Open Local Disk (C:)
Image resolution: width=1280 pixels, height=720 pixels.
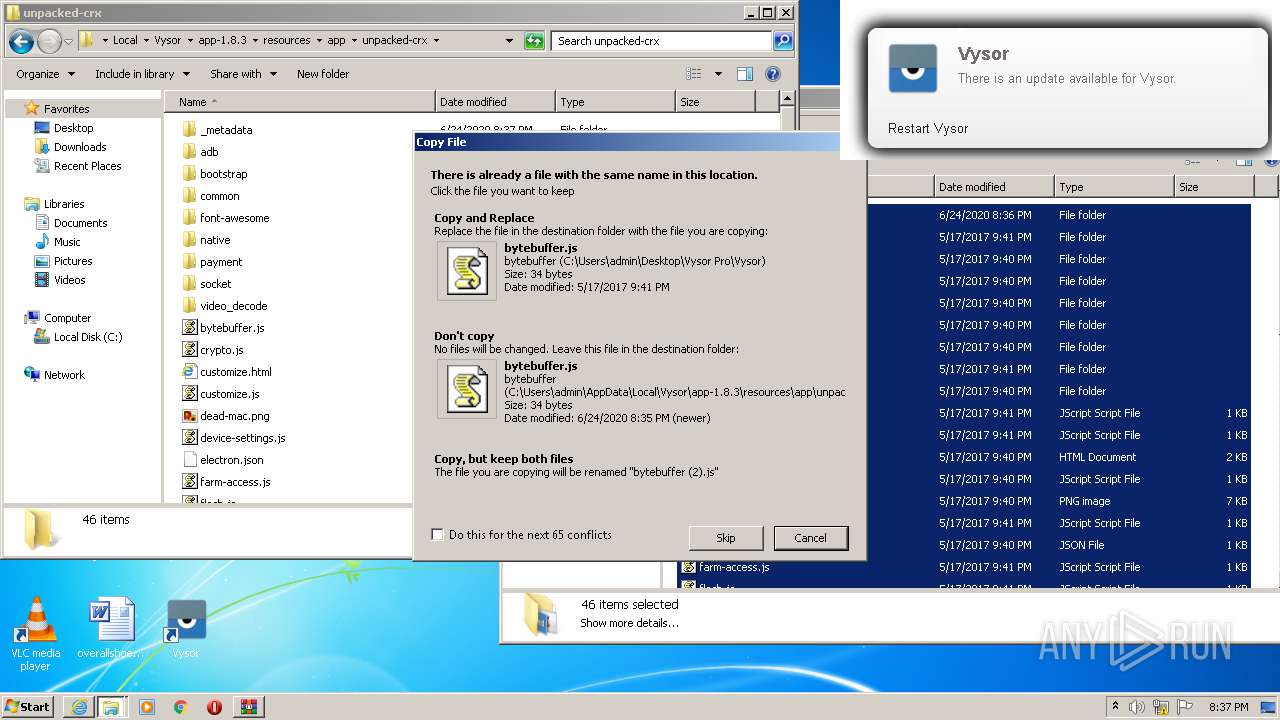tap(78, 337)
